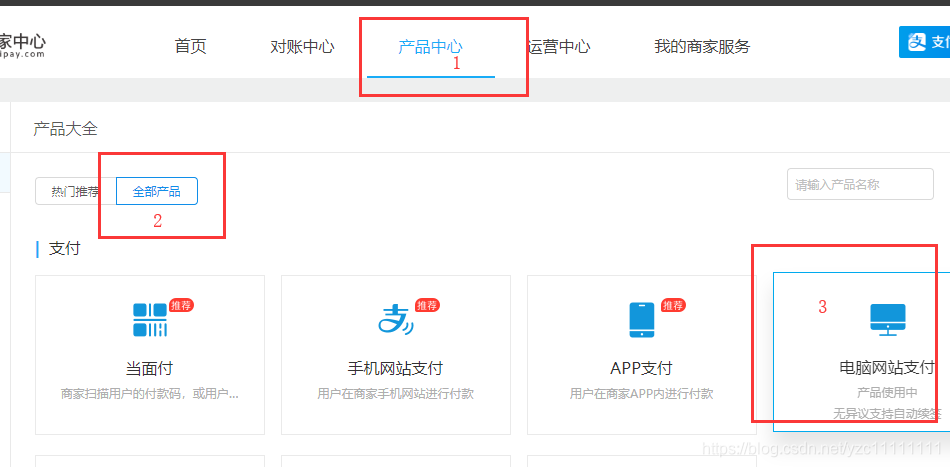950x467 pixels.
Task: Click the 电脑网站支付 monitor icon
Action: tap(888, 319)
